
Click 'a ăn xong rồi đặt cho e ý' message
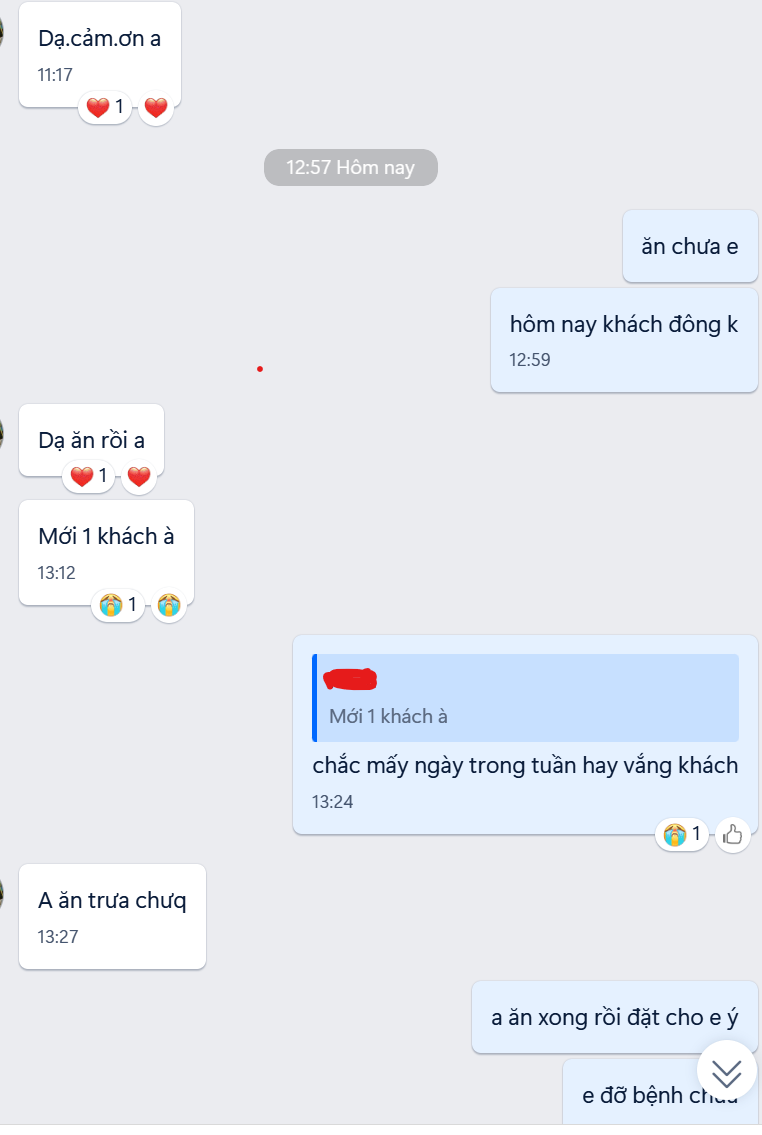point(614,1017)
